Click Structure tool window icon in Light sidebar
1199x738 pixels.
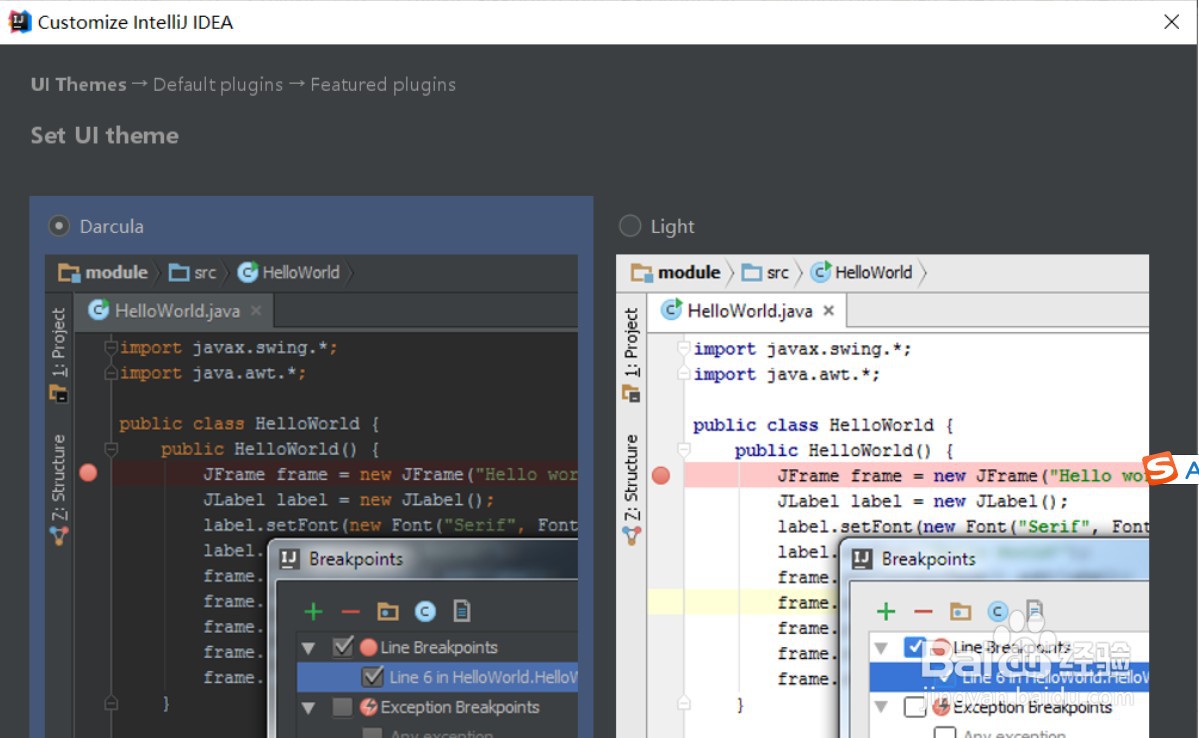pyautogui.click(x=632, y=536)
